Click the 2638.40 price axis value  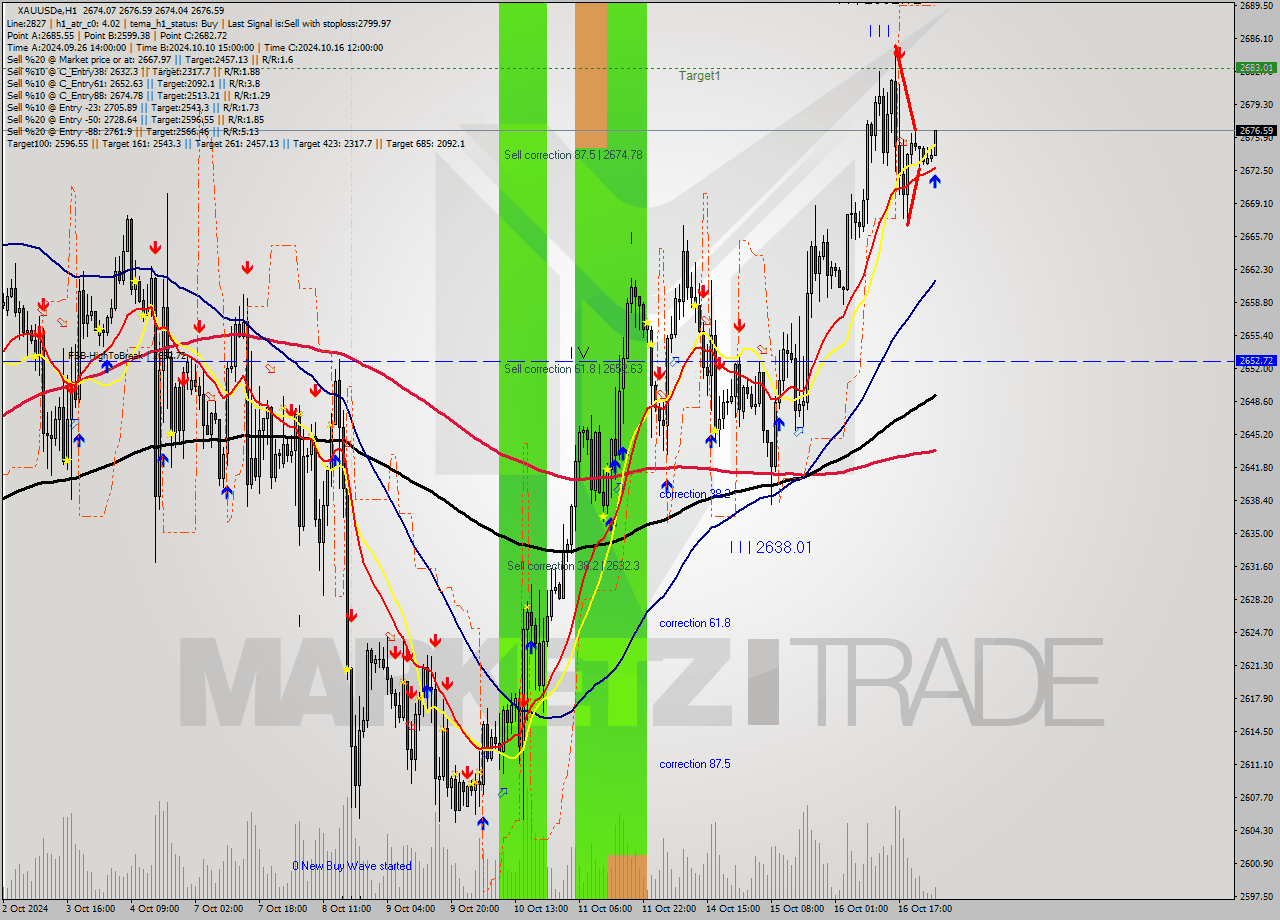pos(1256,500)
